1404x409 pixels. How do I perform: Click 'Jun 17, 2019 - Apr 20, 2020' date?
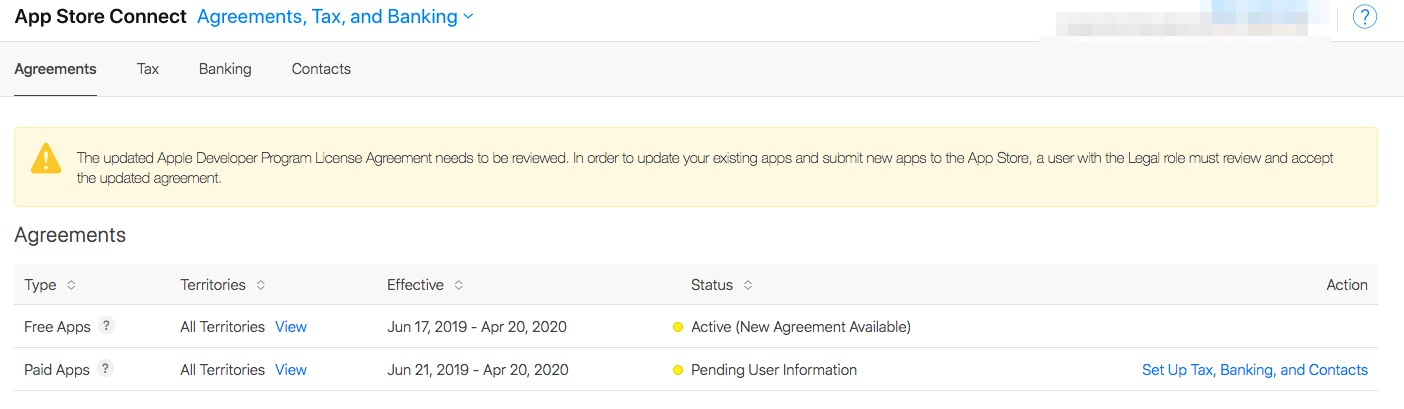tap(478, 327)
